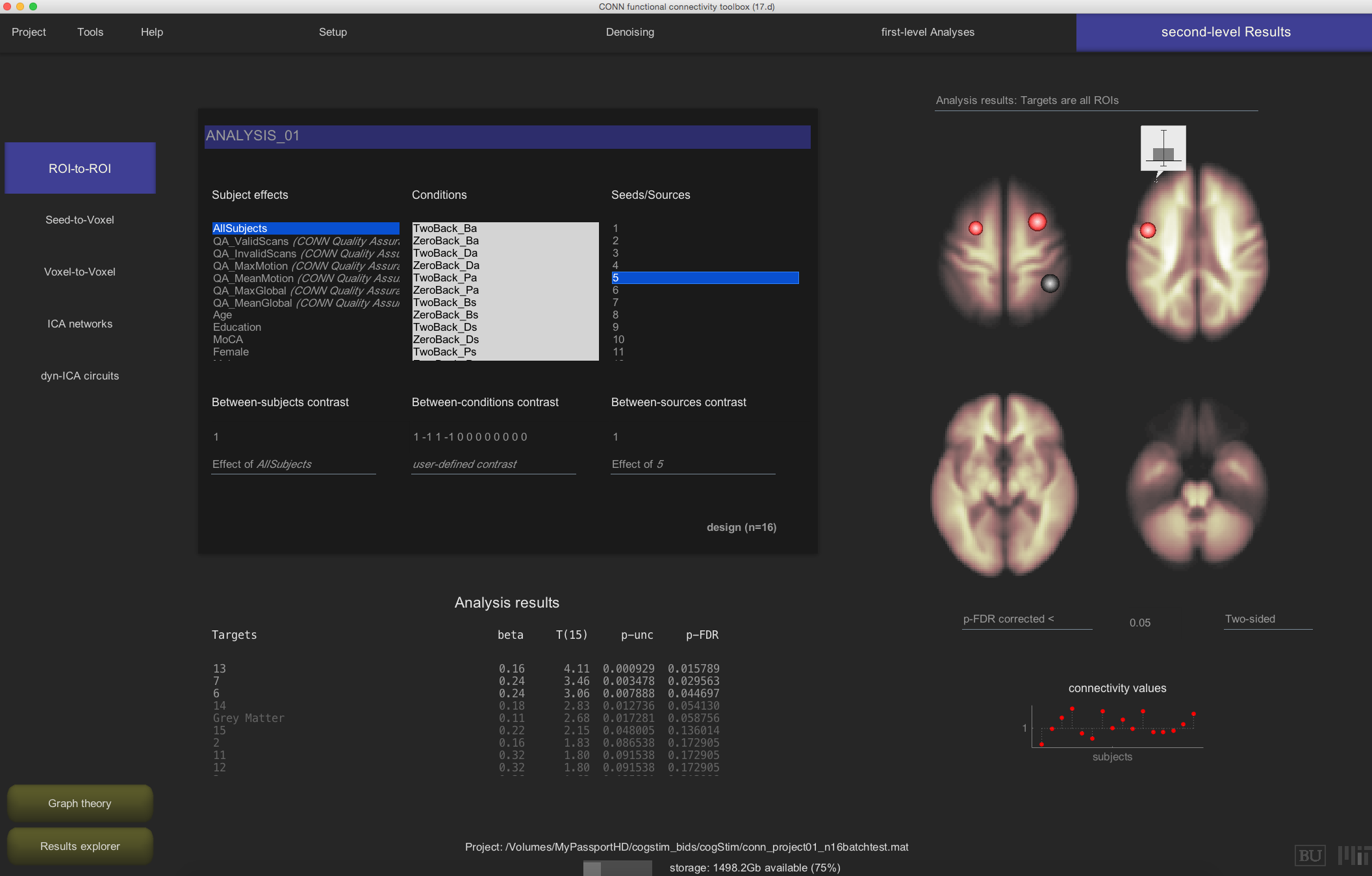Click the bottom-left axial brain slice
The height and width of the screenshot is (876, 1372).
[1004, 484]
